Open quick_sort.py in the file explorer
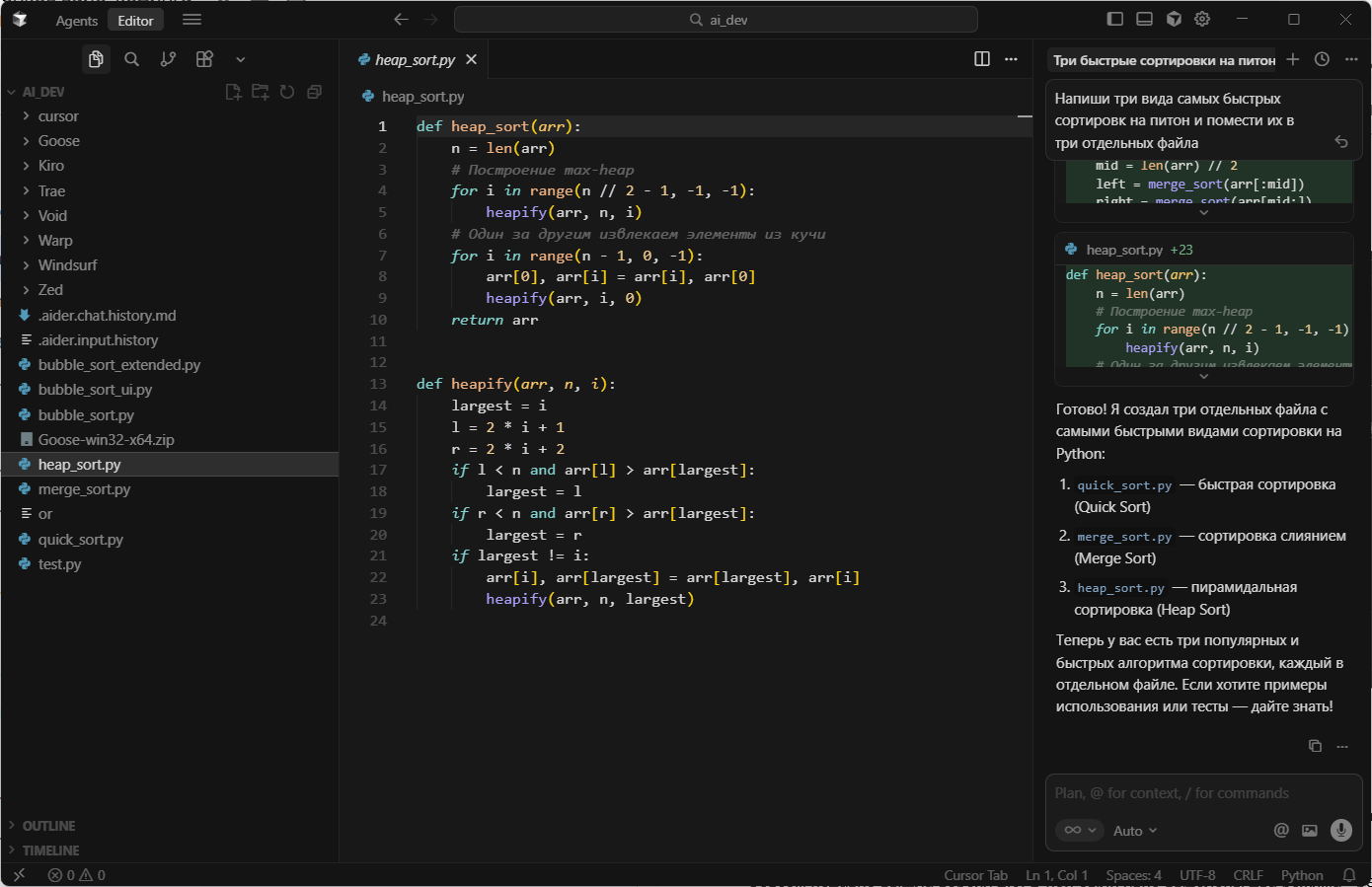Viewport: 1372px width, 887px height. 80,540
